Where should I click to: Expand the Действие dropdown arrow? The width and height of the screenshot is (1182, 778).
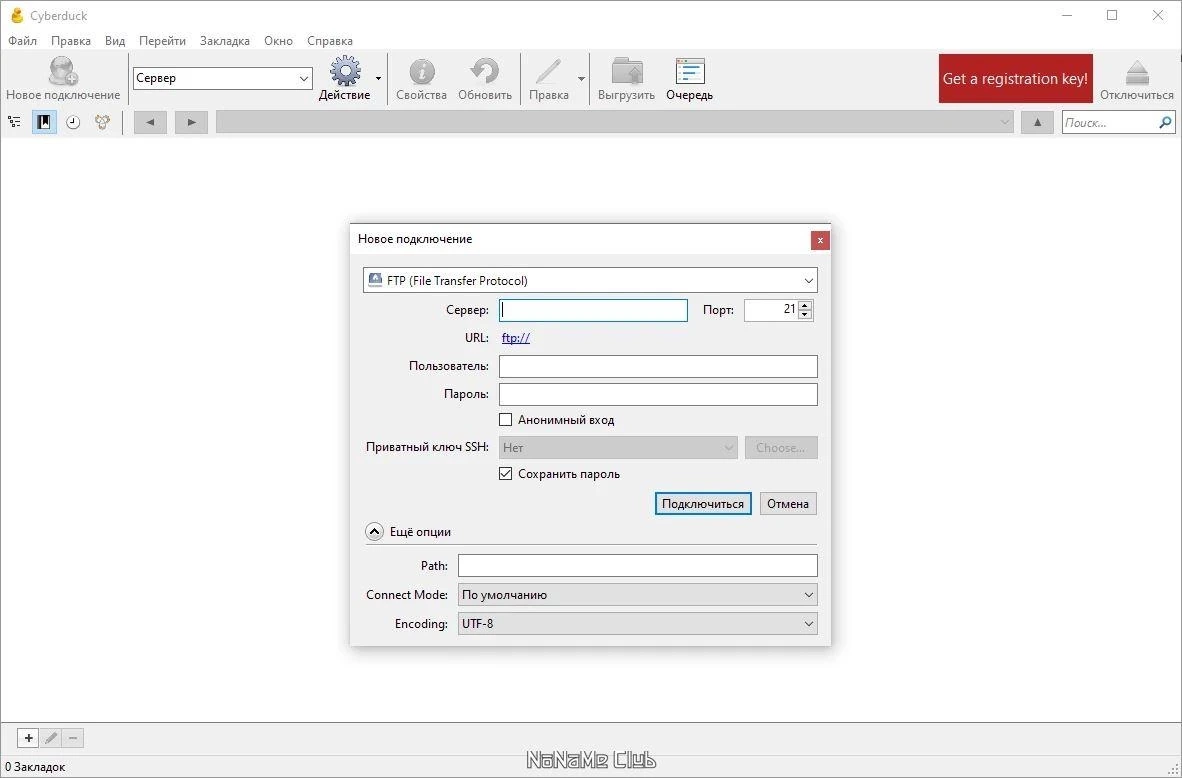378,78
